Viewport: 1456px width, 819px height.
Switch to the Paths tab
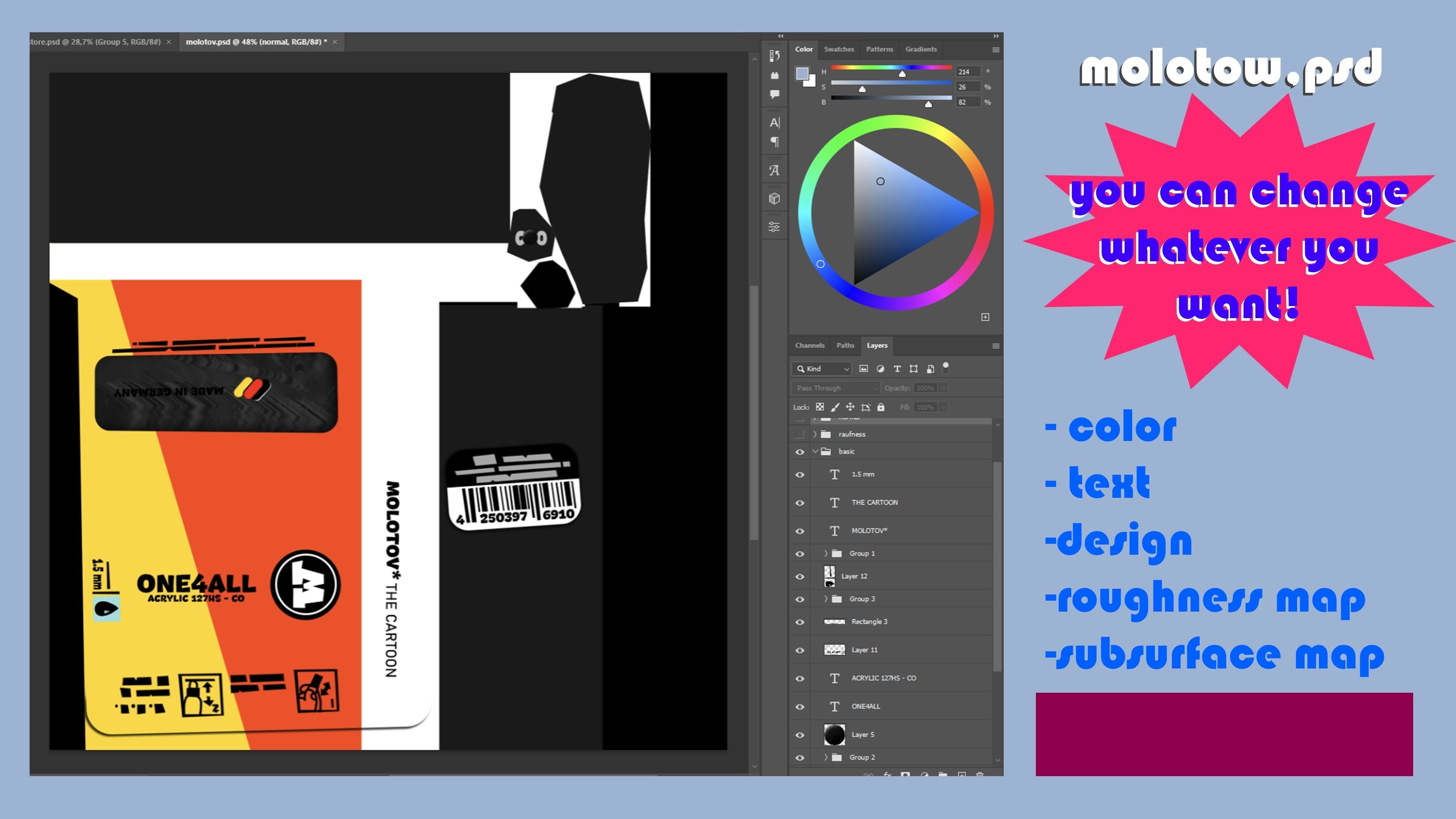pos(845,345)
